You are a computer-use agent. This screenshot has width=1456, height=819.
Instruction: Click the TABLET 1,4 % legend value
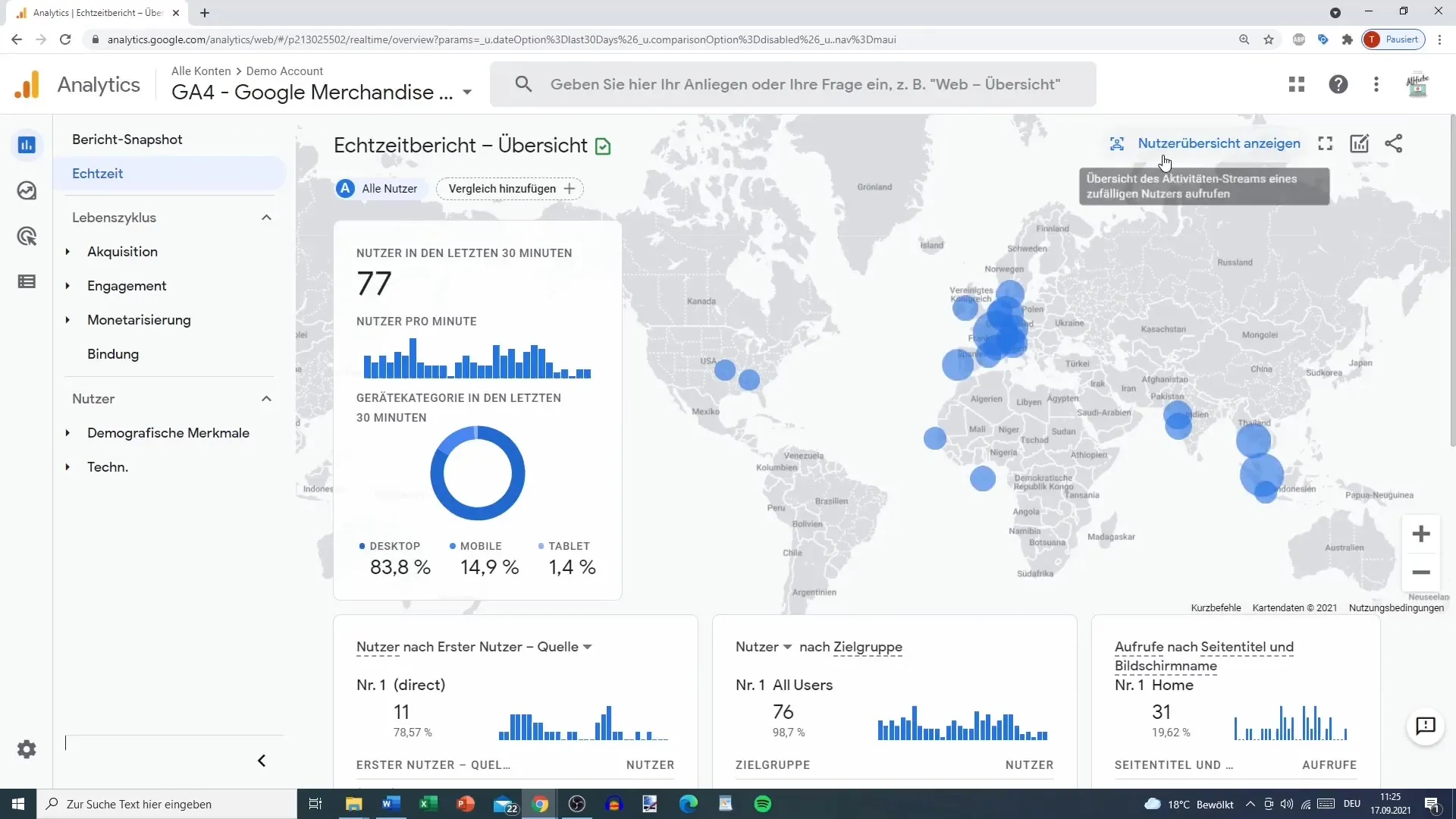click(x=572, y=568)
